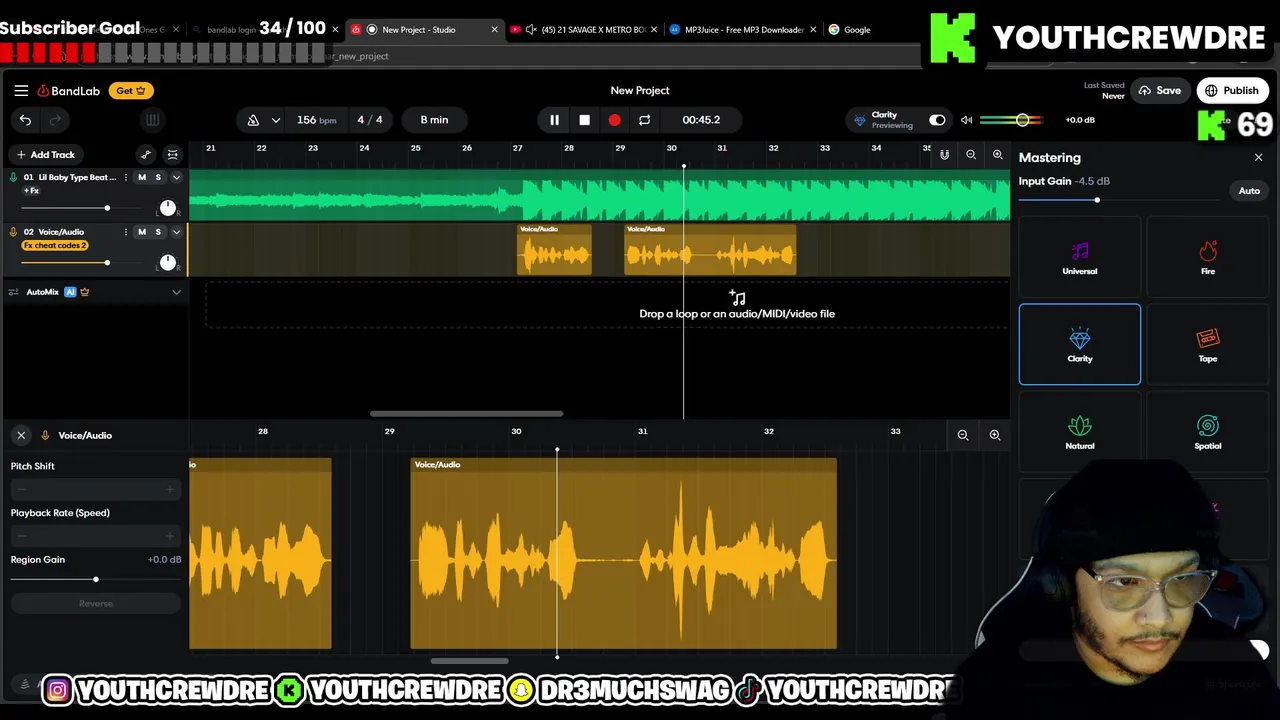Image resolution: width=1280 pixels, height=720 pixels.
Task: Expand Voice/Audio track chevron
Action: (x=176, y=232)
